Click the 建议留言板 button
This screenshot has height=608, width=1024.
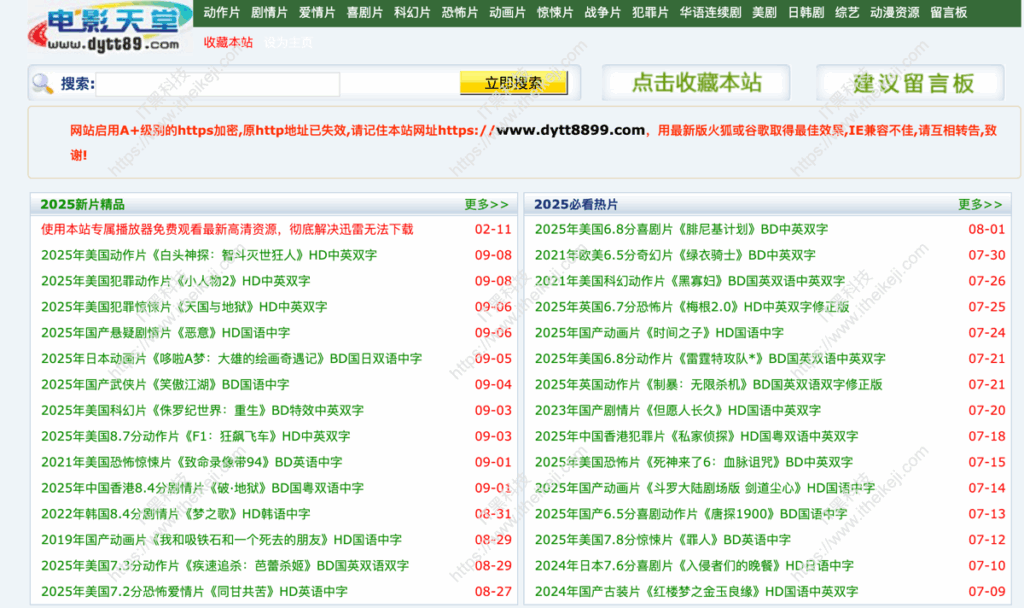pyautogui.click(x=911, y=83)
